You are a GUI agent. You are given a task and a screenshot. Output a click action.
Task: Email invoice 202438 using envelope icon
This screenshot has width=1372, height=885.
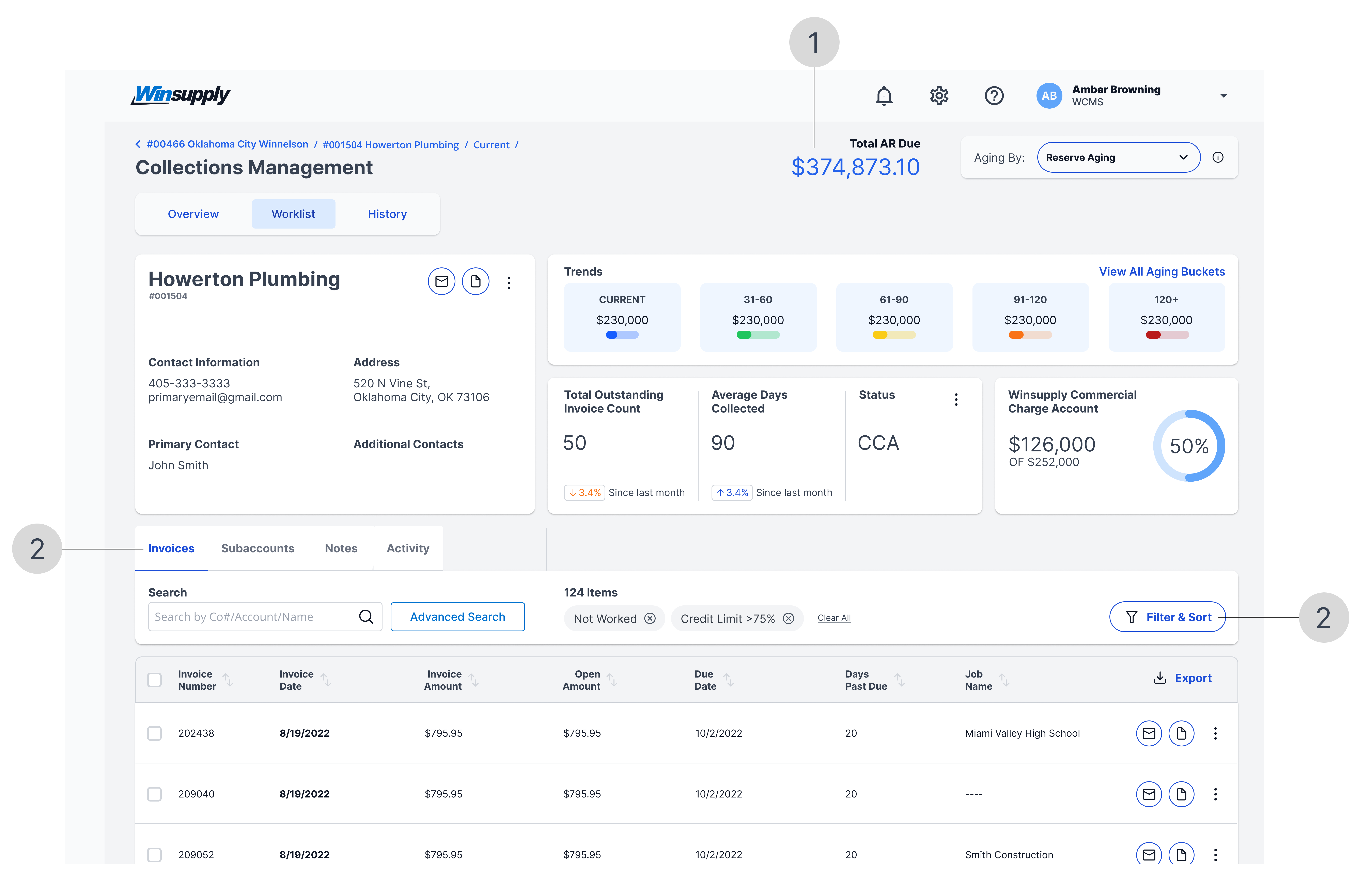pos(1149,733)
